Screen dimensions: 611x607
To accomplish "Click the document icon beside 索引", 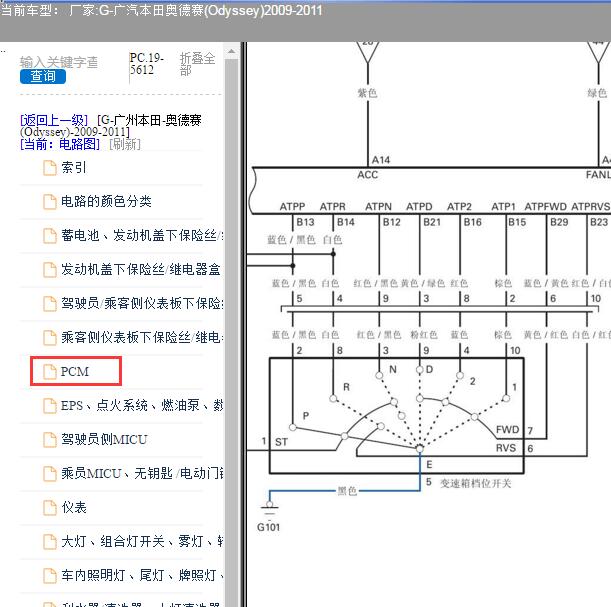I will pos(50,168).
